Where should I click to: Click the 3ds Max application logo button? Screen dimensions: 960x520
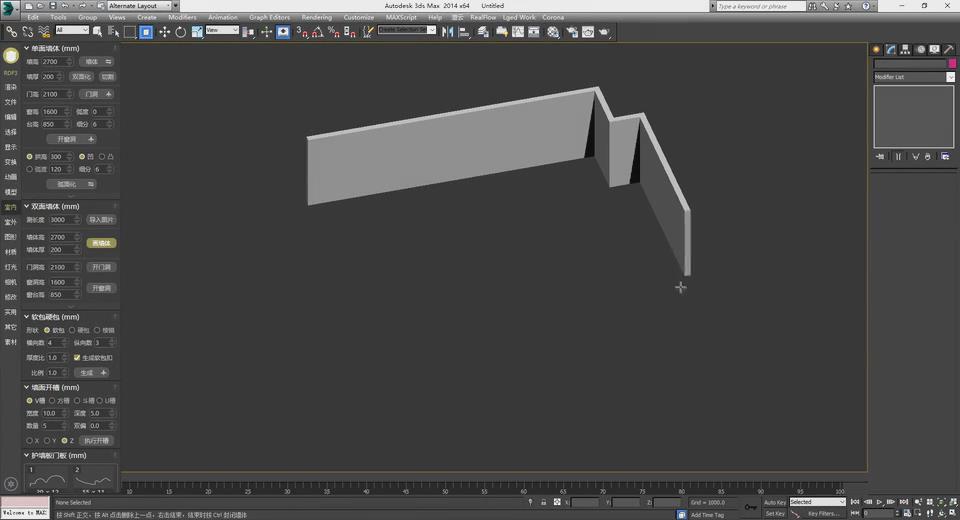[9, 9]
